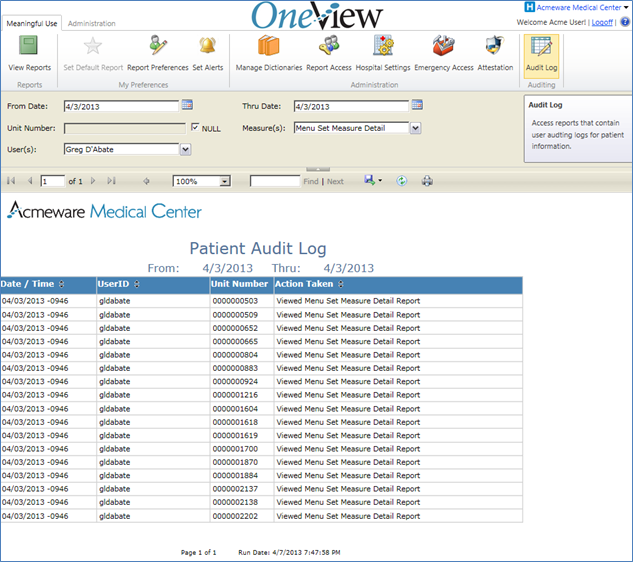Click the back to parent report arrow
The width and height of the screenshot is (633, 562).
coord(146,181)
